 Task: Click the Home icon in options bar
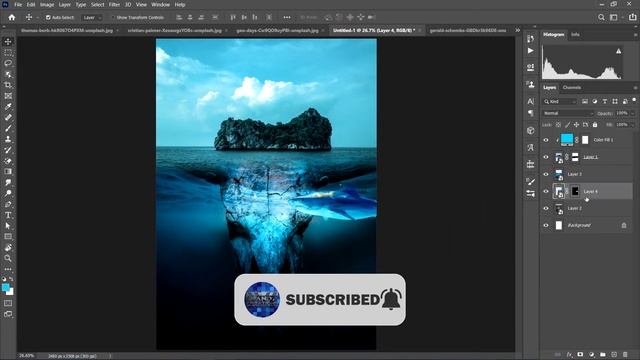12,18
